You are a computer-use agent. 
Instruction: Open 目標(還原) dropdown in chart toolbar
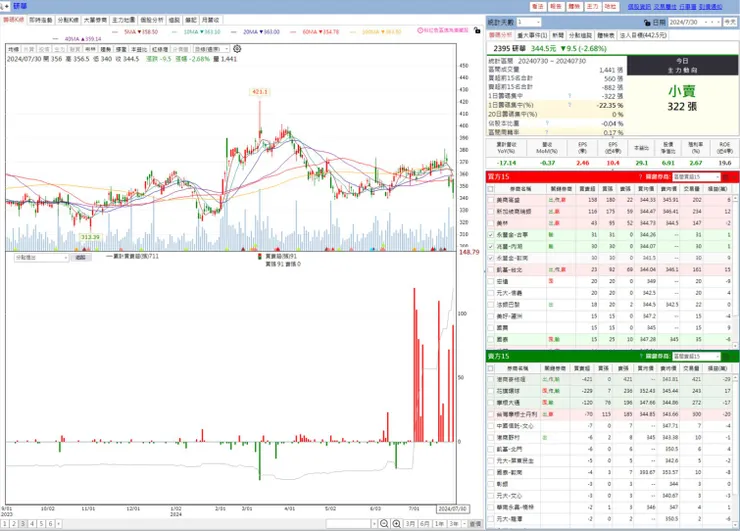point(211,49)
